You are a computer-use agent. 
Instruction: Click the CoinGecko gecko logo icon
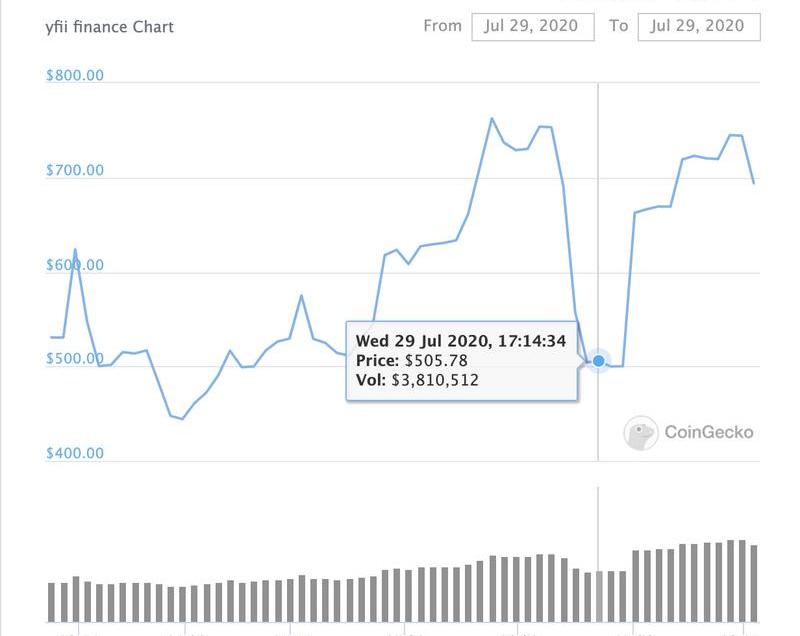click(x=640, y=433)
